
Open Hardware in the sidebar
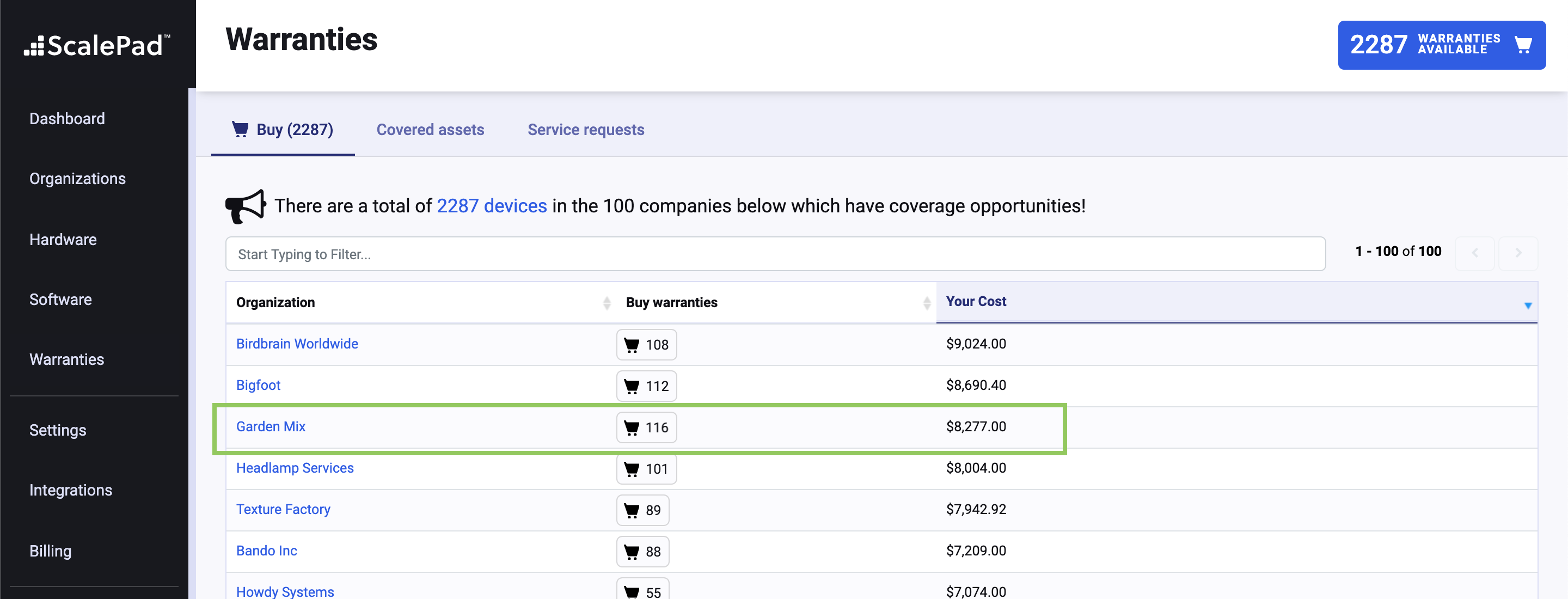click(63, 239)
